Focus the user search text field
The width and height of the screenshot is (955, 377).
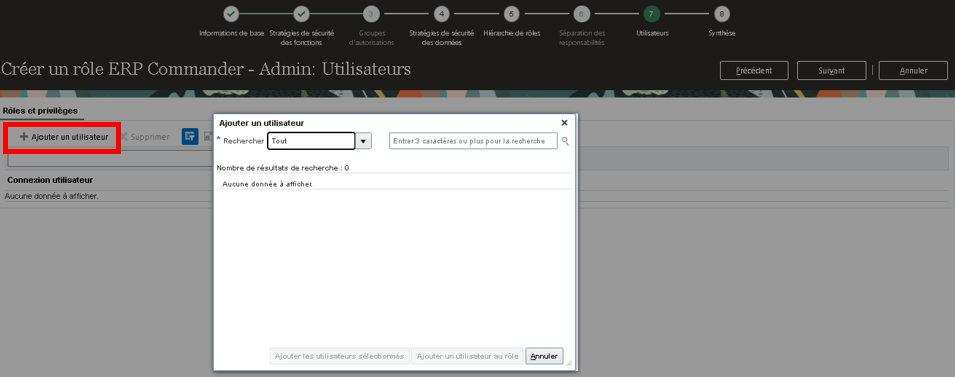pos(473,141)
